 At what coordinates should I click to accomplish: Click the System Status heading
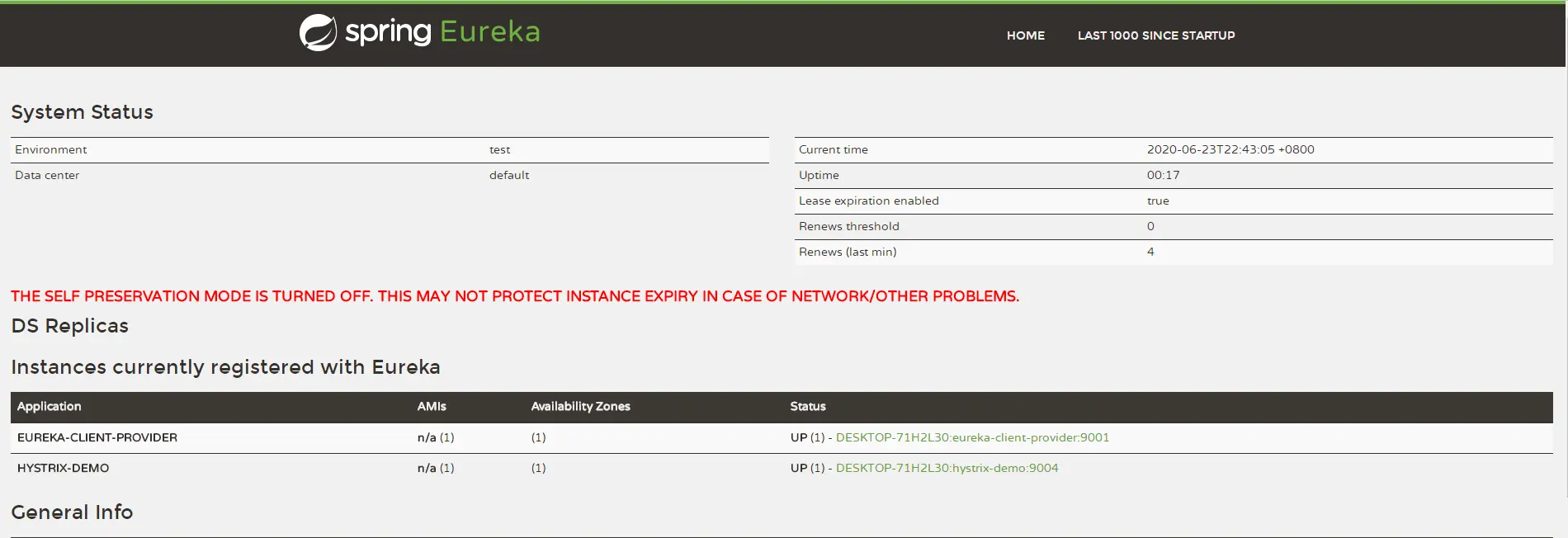82,112
